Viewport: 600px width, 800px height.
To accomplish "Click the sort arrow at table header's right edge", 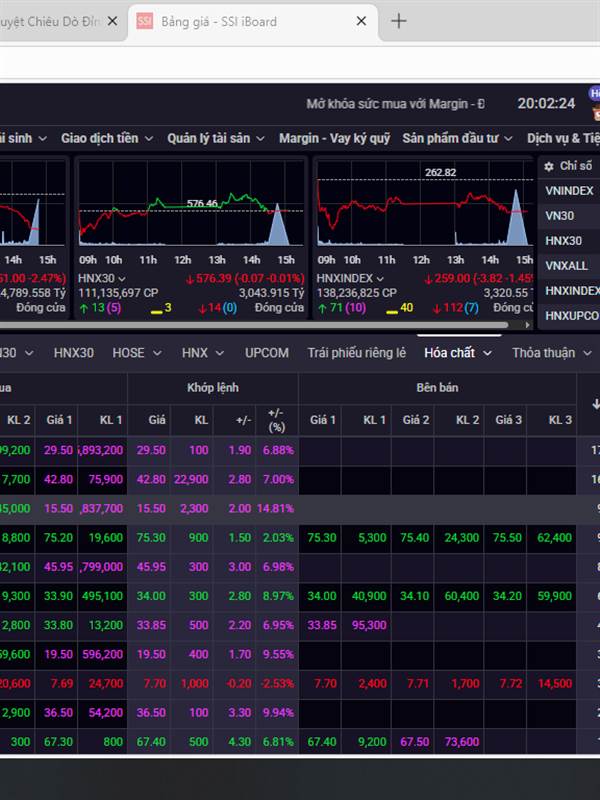I will (x=596, y=404).
